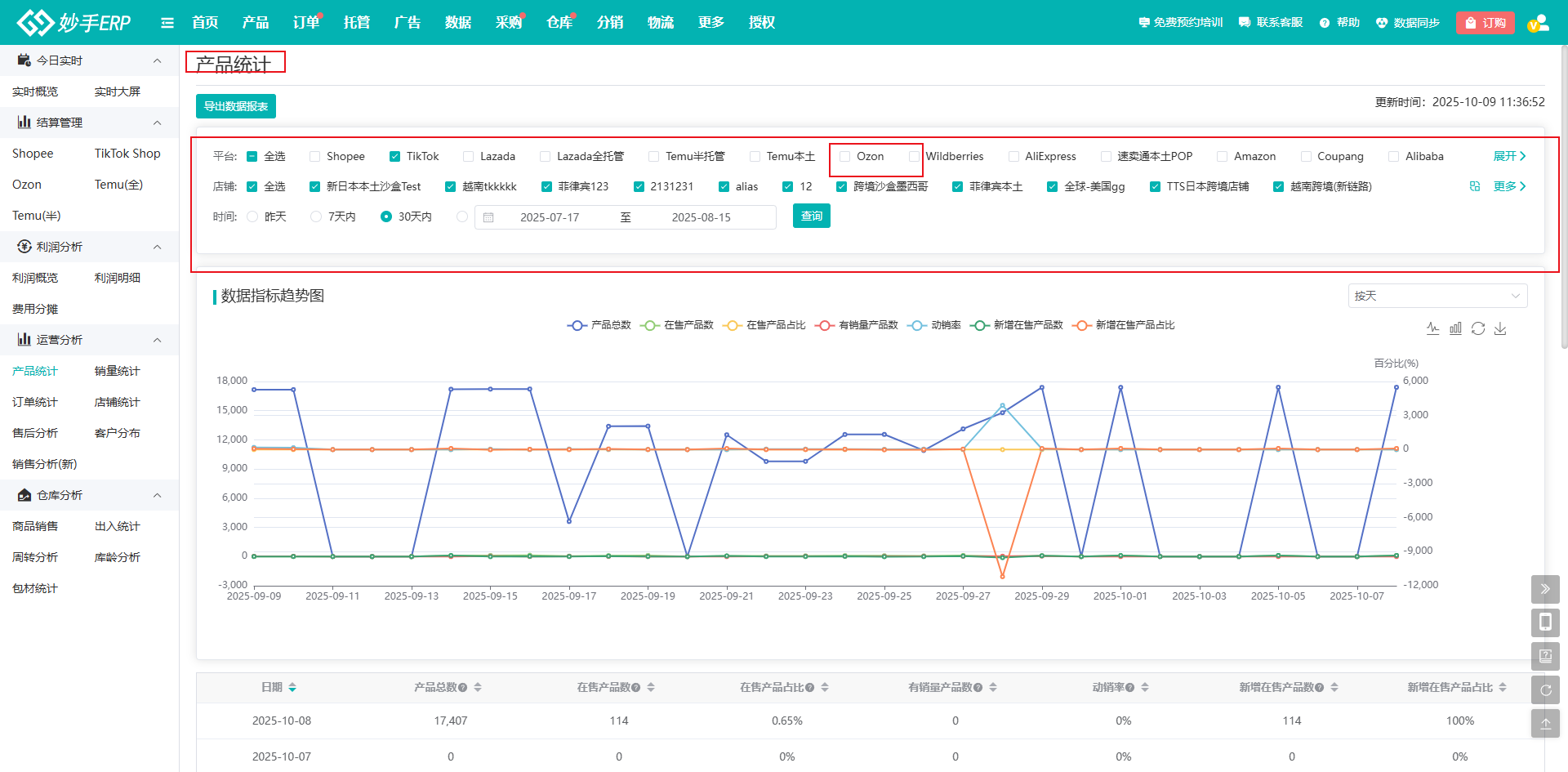The height and width of the screenshot is (772, 1568).
Task: Click the back-to-top arrow icon
Action: tap(1545, 724)
